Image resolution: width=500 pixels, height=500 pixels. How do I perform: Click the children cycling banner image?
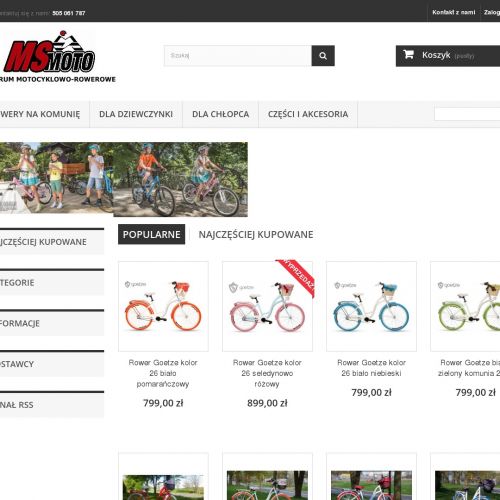124,179
